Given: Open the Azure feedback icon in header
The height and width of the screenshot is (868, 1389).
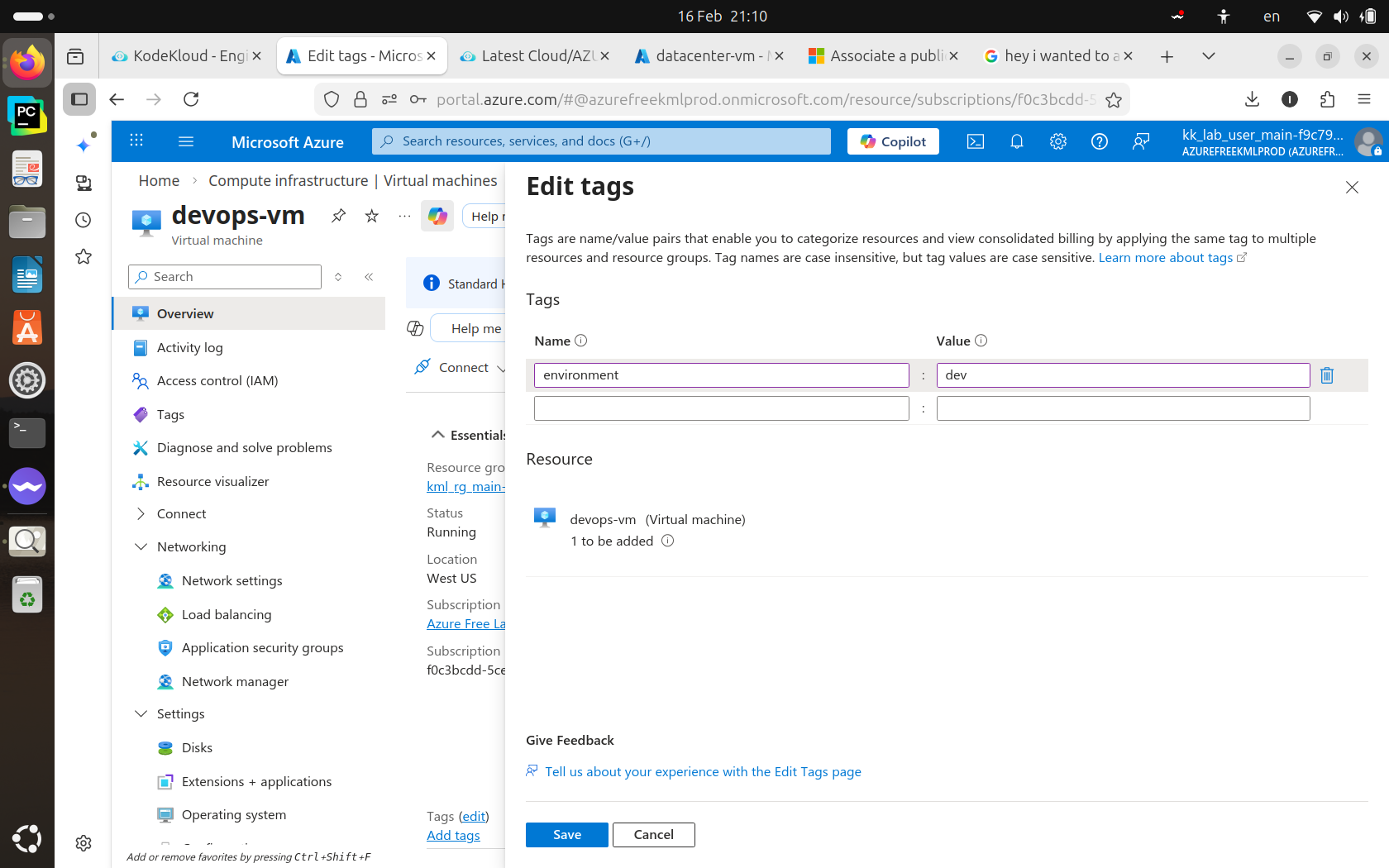Looking at the screenshot, I should pyautogui.click(x=1141, y=141).
